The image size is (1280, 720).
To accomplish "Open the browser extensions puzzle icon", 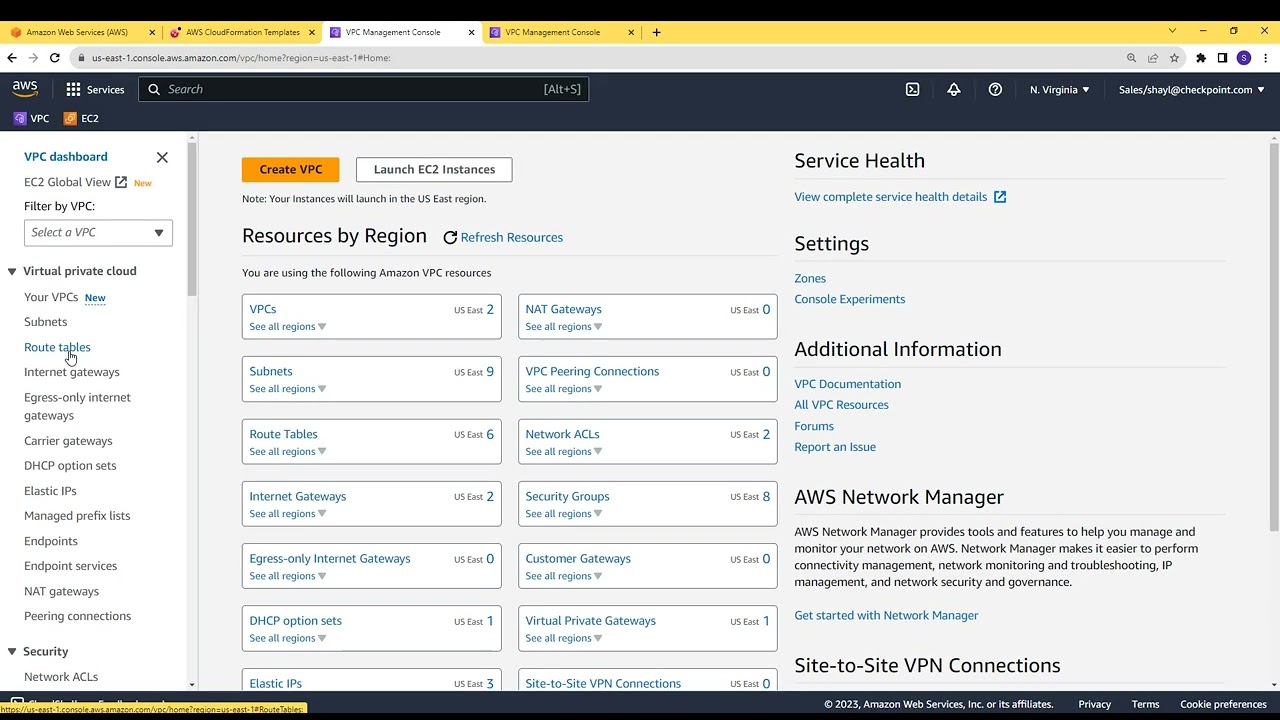I will click(1201, 58).
